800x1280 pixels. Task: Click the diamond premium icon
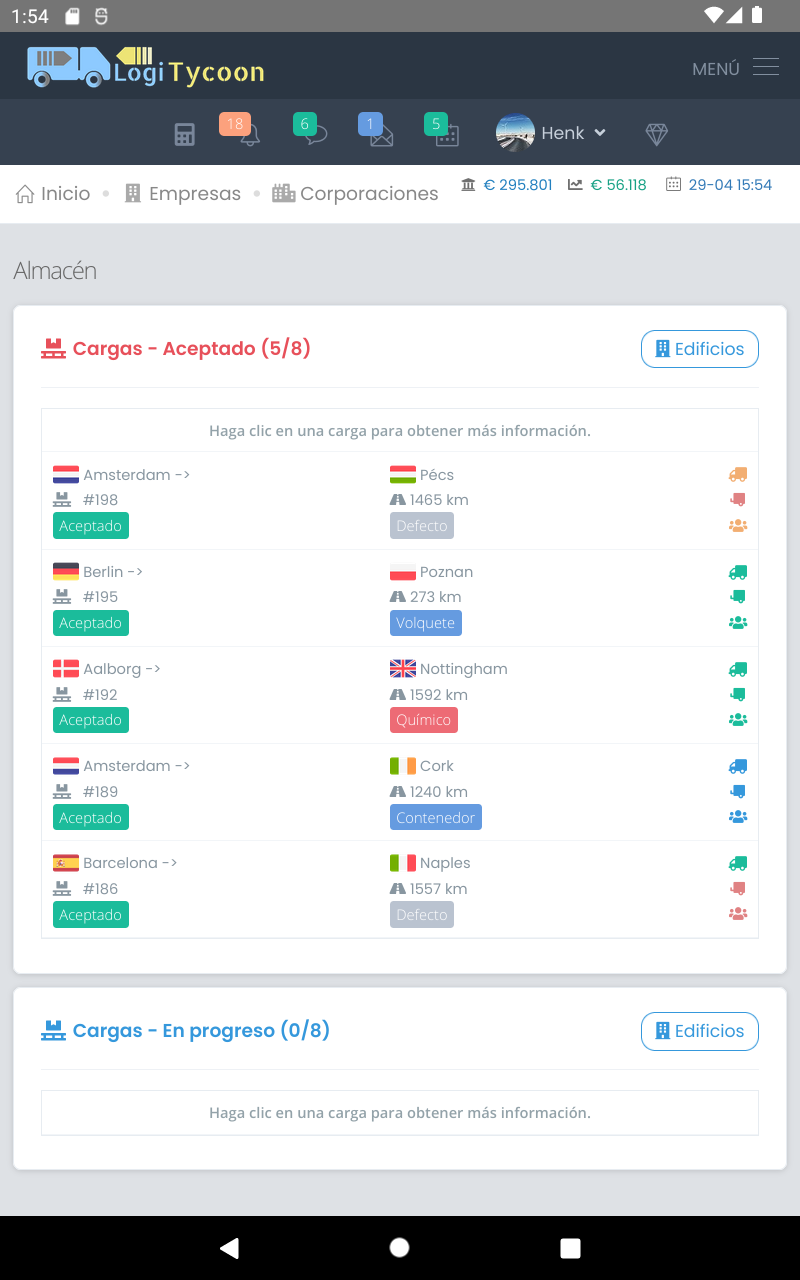coord(656,134)
